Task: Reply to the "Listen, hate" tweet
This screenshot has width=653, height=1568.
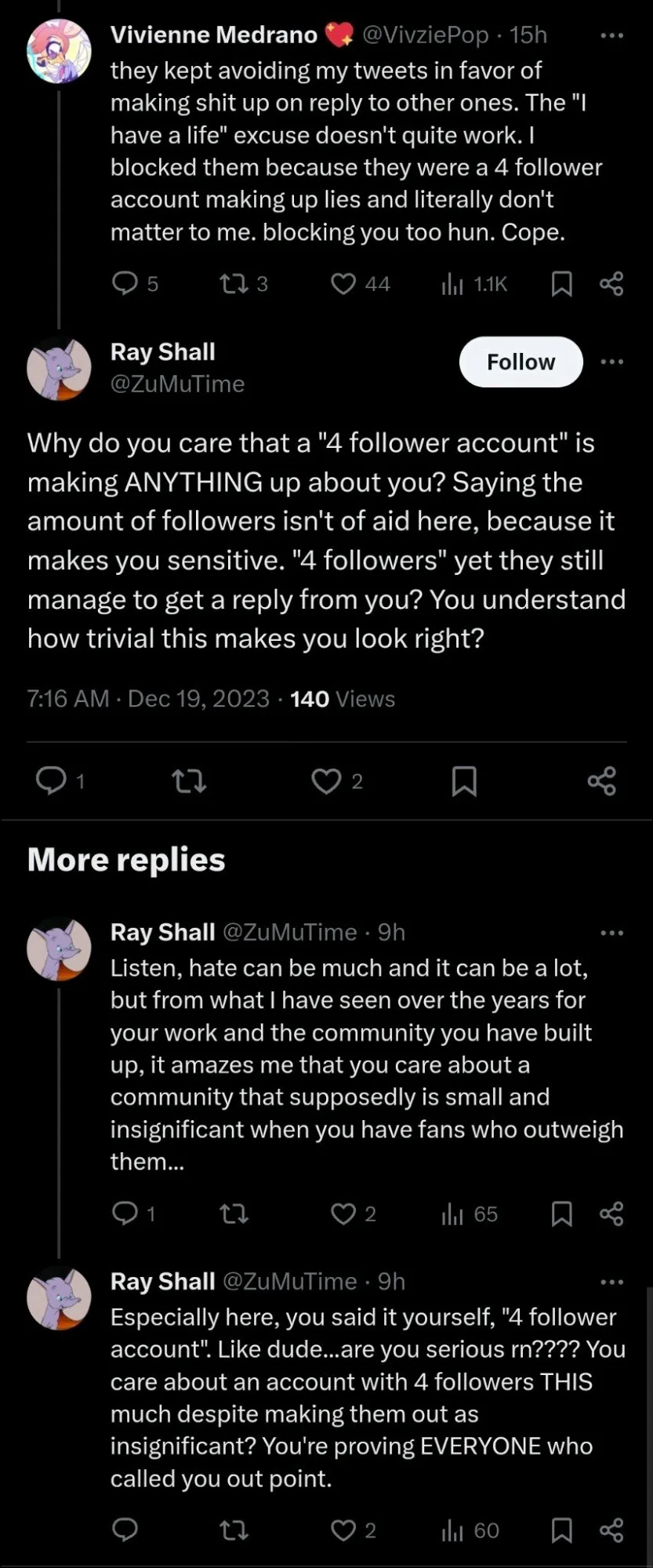Action: coord(125,1213)
